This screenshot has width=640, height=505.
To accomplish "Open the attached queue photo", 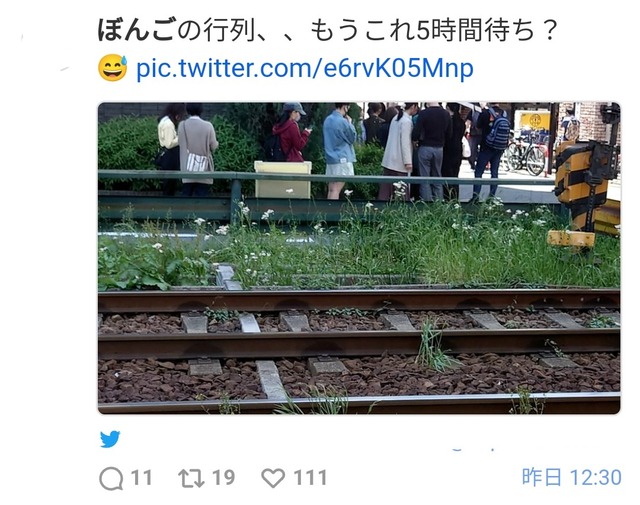I will [x=359, y=258].
